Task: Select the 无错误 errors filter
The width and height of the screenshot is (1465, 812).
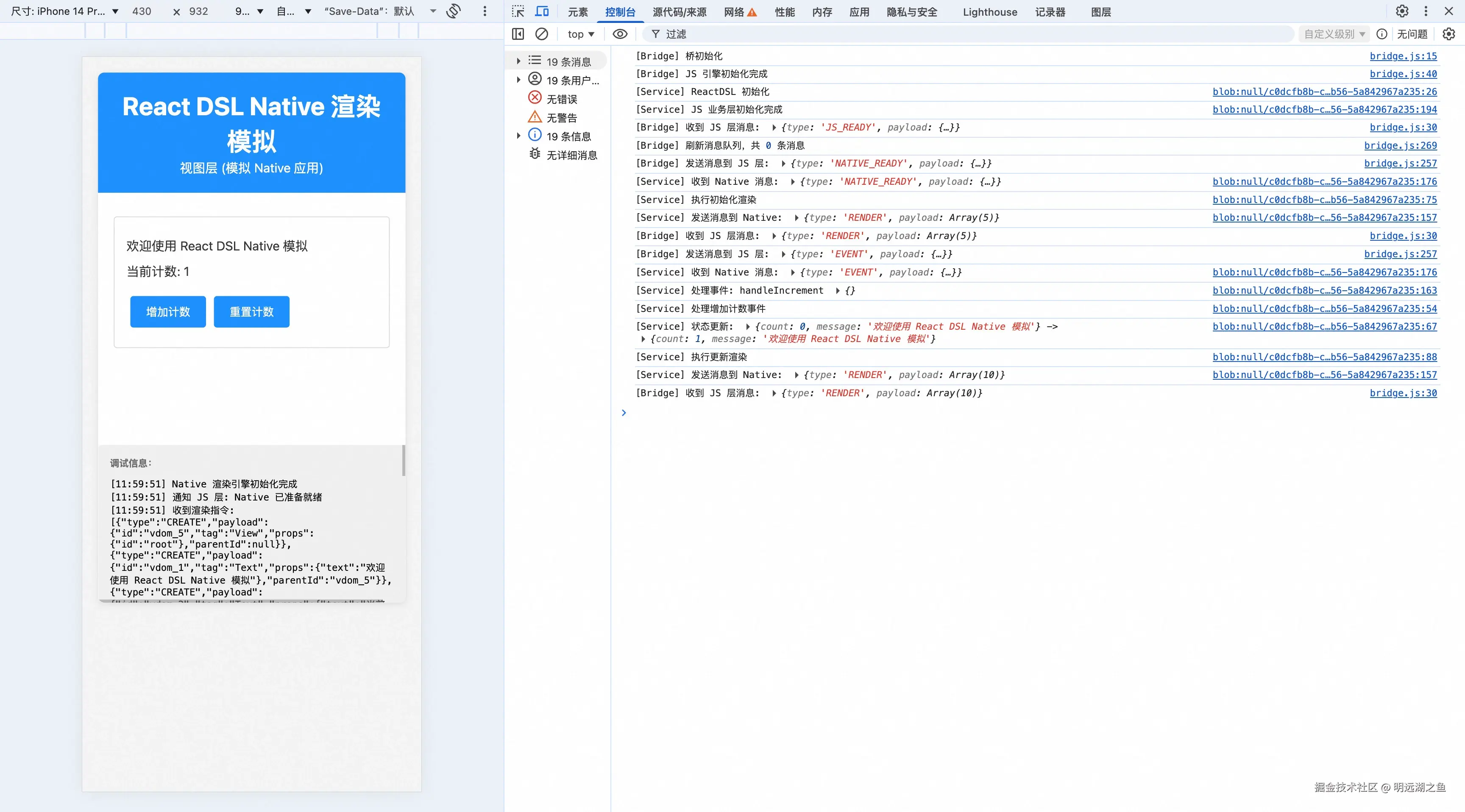Action: click(561, 99)
